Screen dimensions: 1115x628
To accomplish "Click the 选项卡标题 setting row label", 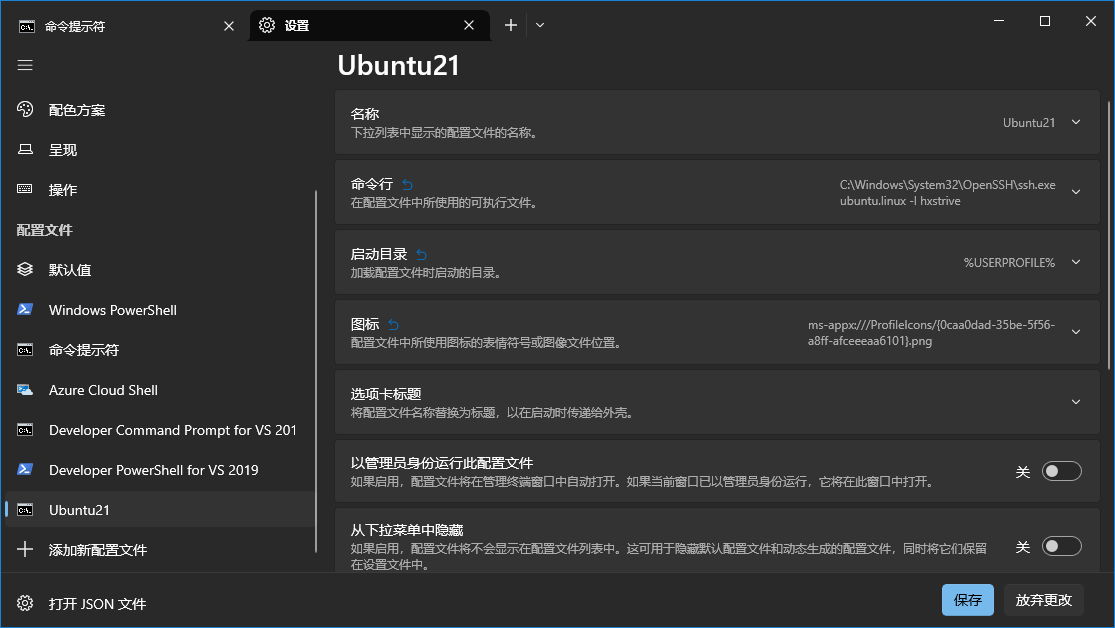I will pos(385,394).
